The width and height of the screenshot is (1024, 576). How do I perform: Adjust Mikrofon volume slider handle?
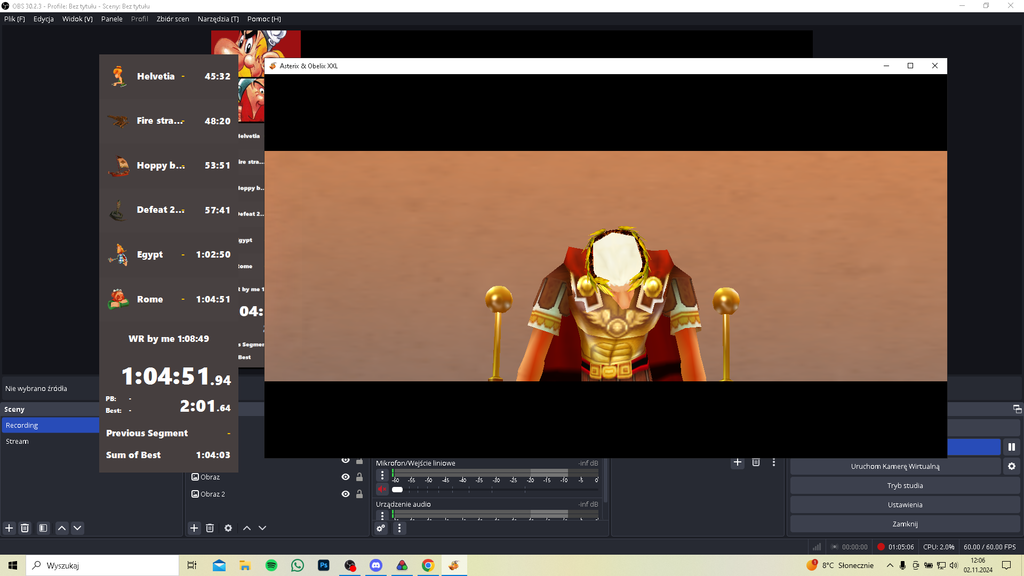point(397,489)
